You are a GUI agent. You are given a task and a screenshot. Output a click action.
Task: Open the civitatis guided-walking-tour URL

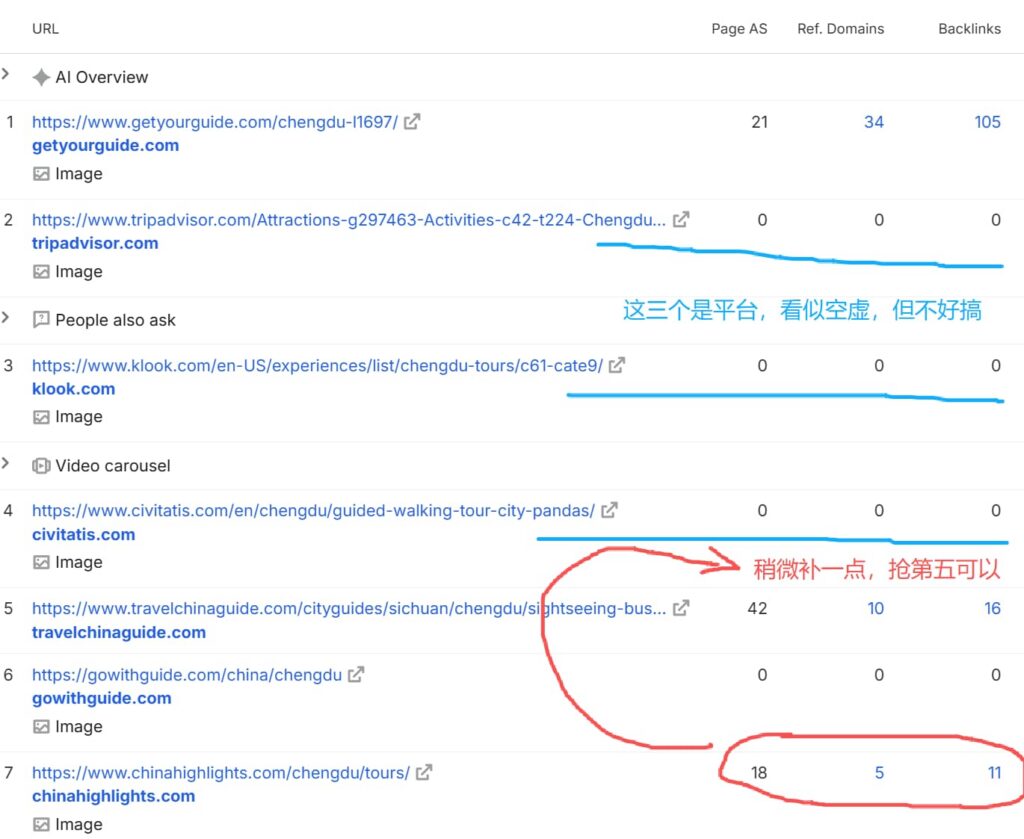[x=313, y=511]
